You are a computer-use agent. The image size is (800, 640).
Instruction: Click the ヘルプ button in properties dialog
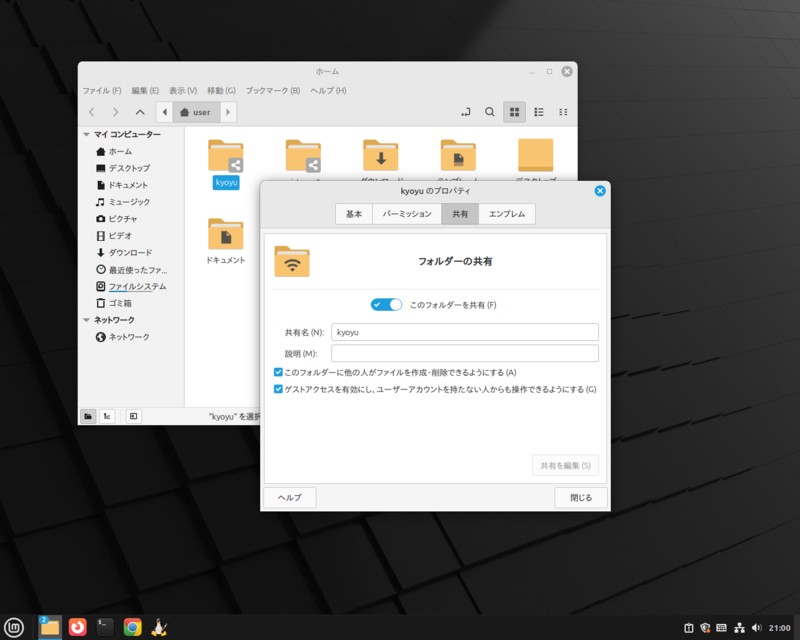[289, 497]
